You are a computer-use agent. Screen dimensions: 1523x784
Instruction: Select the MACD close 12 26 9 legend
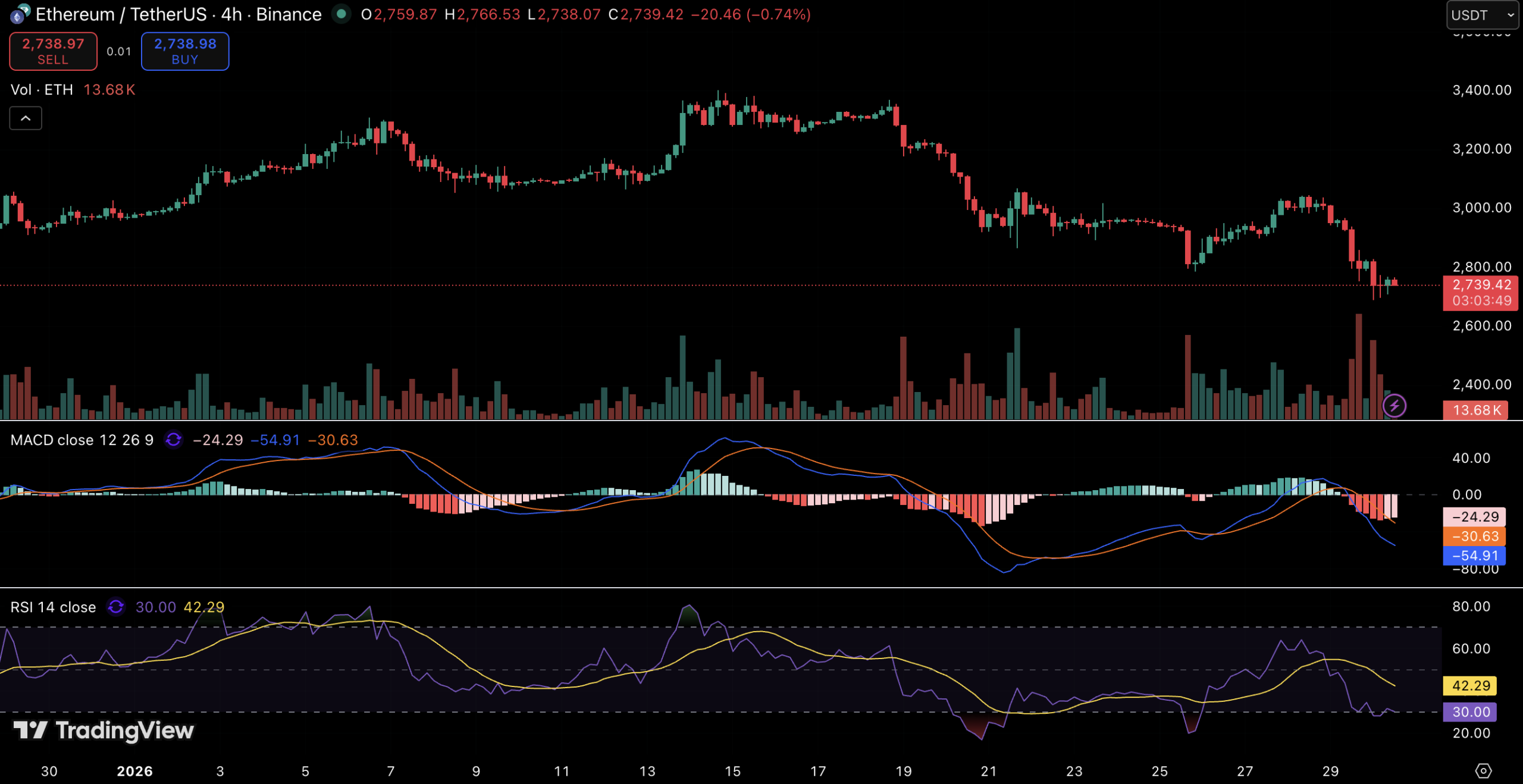pyautogui.click(x=82, y=440)
